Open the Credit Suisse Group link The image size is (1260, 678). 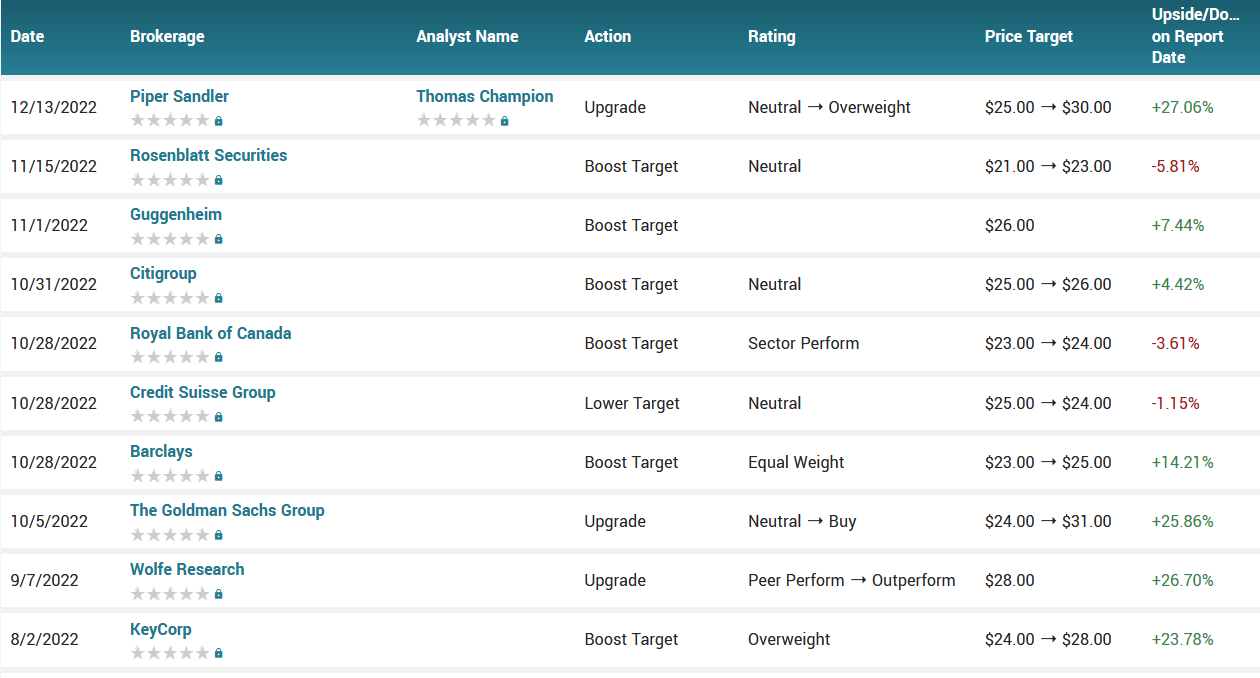click(203, 392)
